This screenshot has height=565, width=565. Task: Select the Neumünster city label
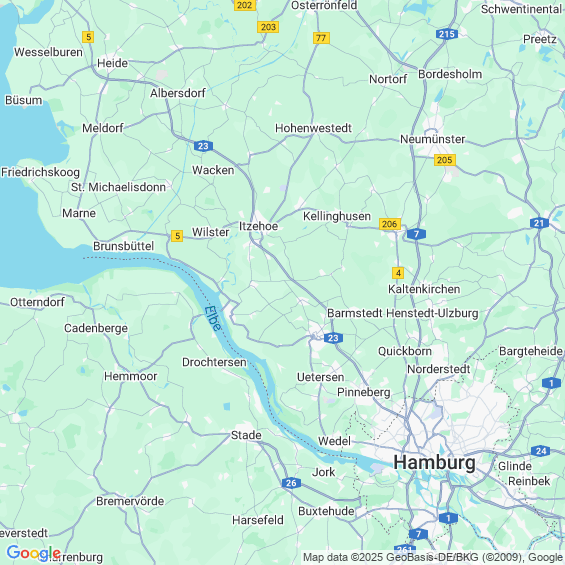point(432,139)
